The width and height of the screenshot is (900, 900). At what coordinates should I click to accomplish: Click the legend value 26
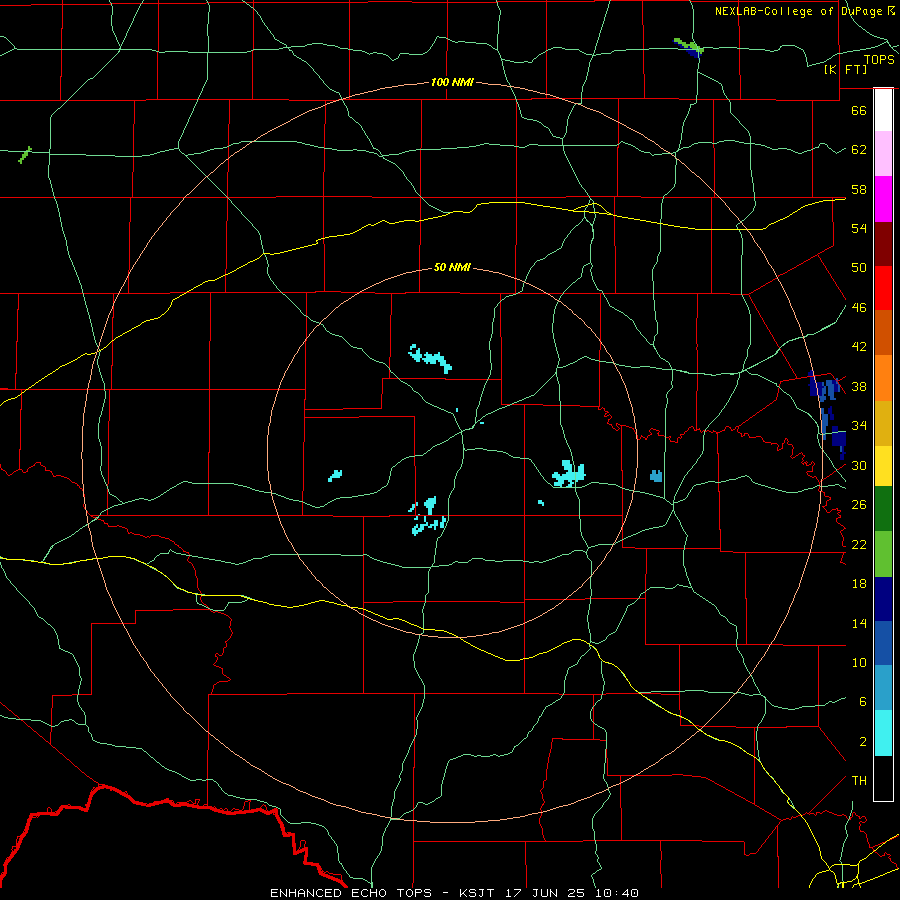[x=859, y=505]
